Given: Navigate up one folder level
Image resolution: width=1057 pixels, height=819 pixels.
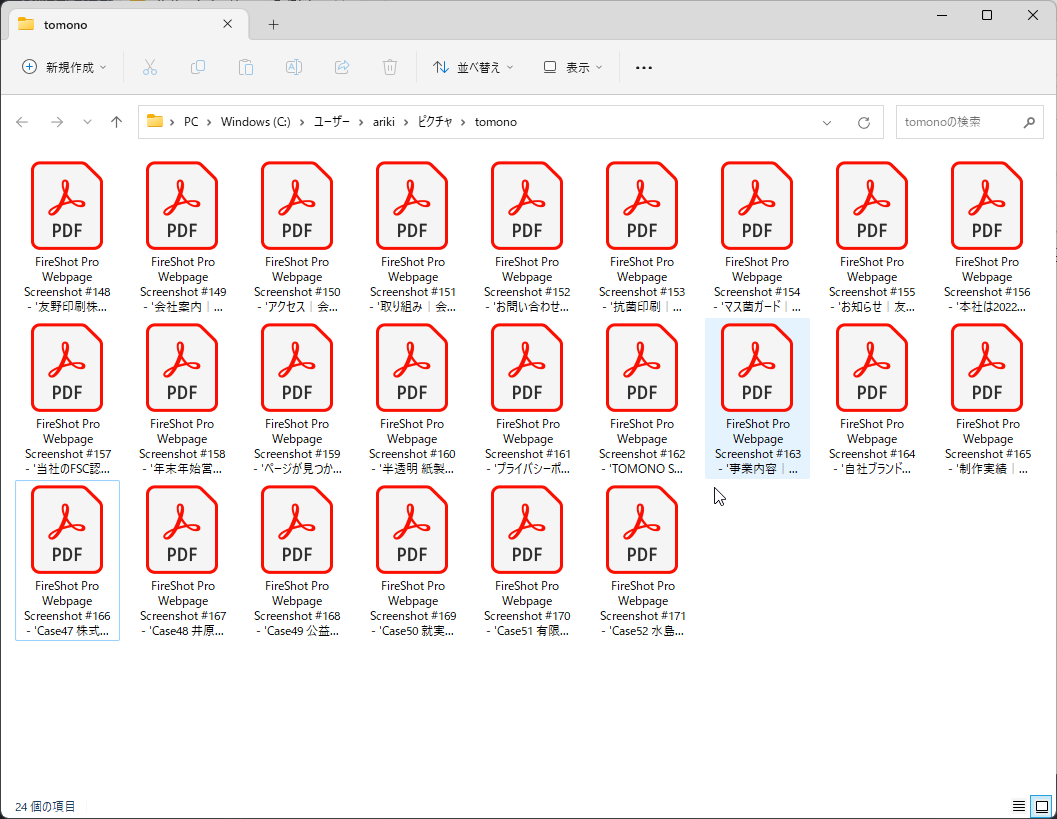Looking at the screenshot, I should coord(116,121).
